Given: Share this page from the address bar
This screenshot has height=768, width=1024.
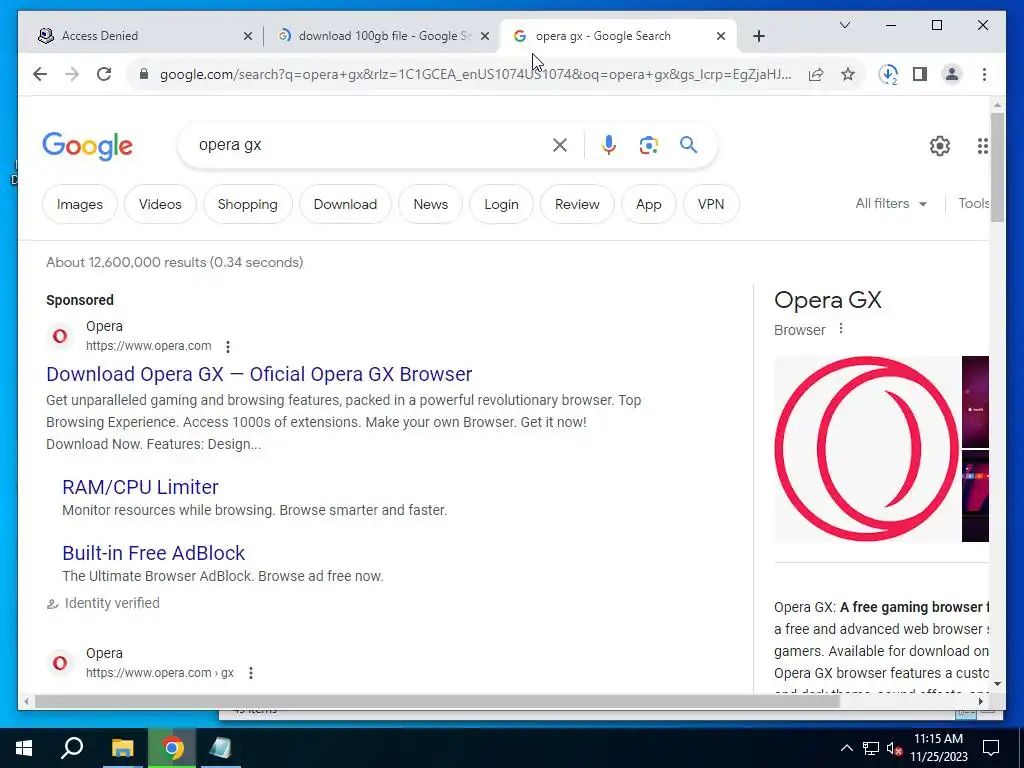Looking at the screenshot, I should click(816, 74).
